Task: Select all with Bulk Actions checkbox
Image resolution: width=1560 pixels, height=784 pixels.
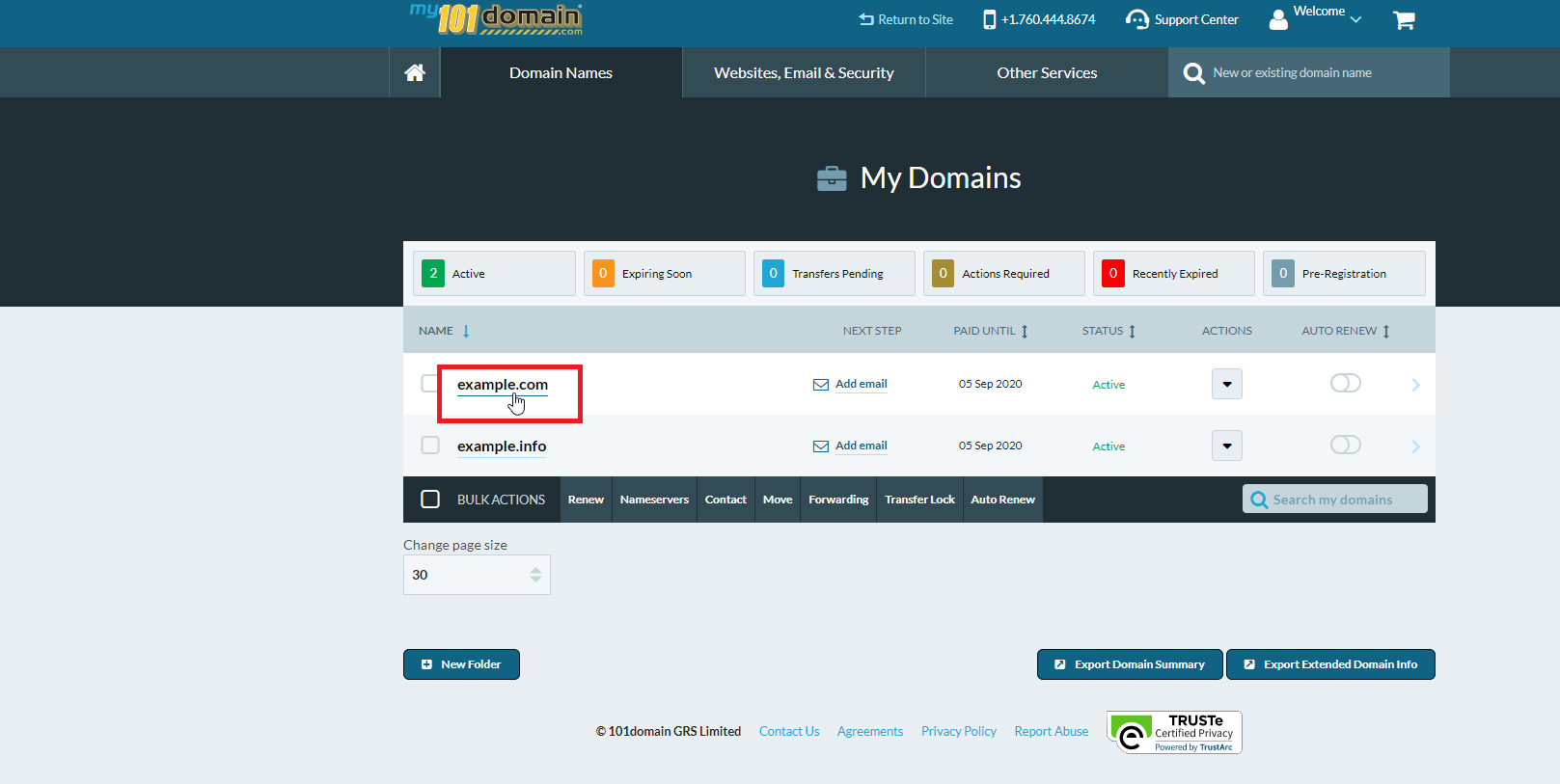Action: click(x=430, y=500)
